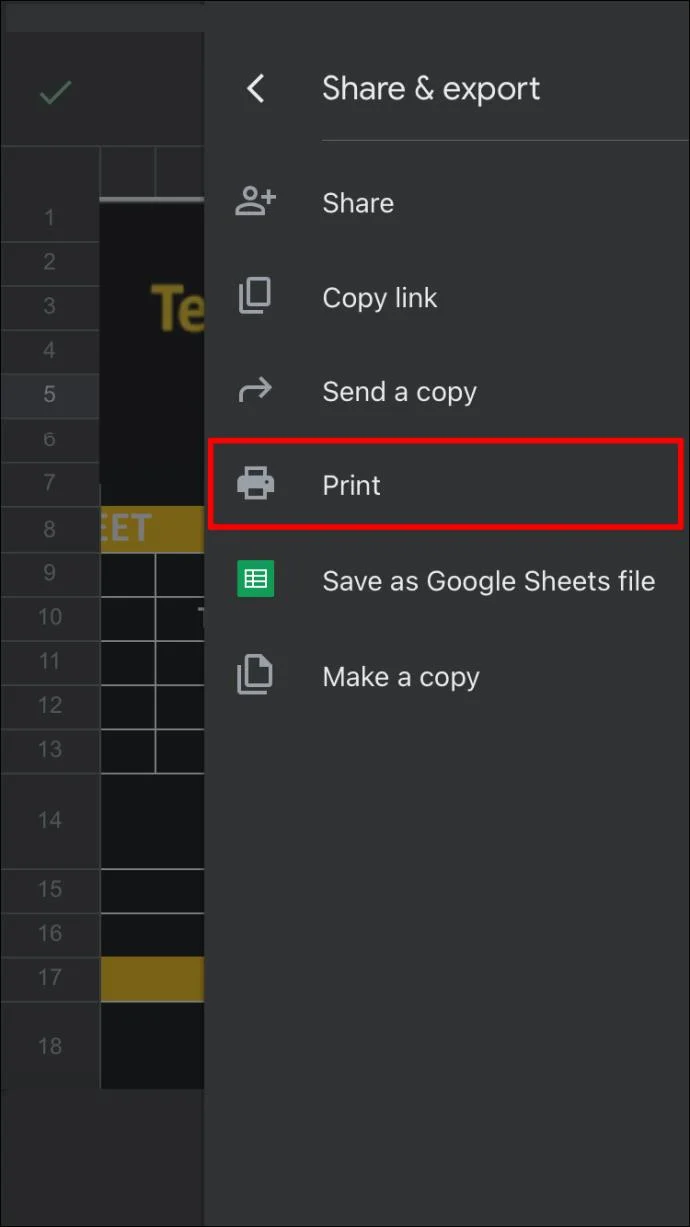This screenshot has width=690, height=1227.
Task: Tap the green Google Sheets icon
Action: (x=255, y=580)
